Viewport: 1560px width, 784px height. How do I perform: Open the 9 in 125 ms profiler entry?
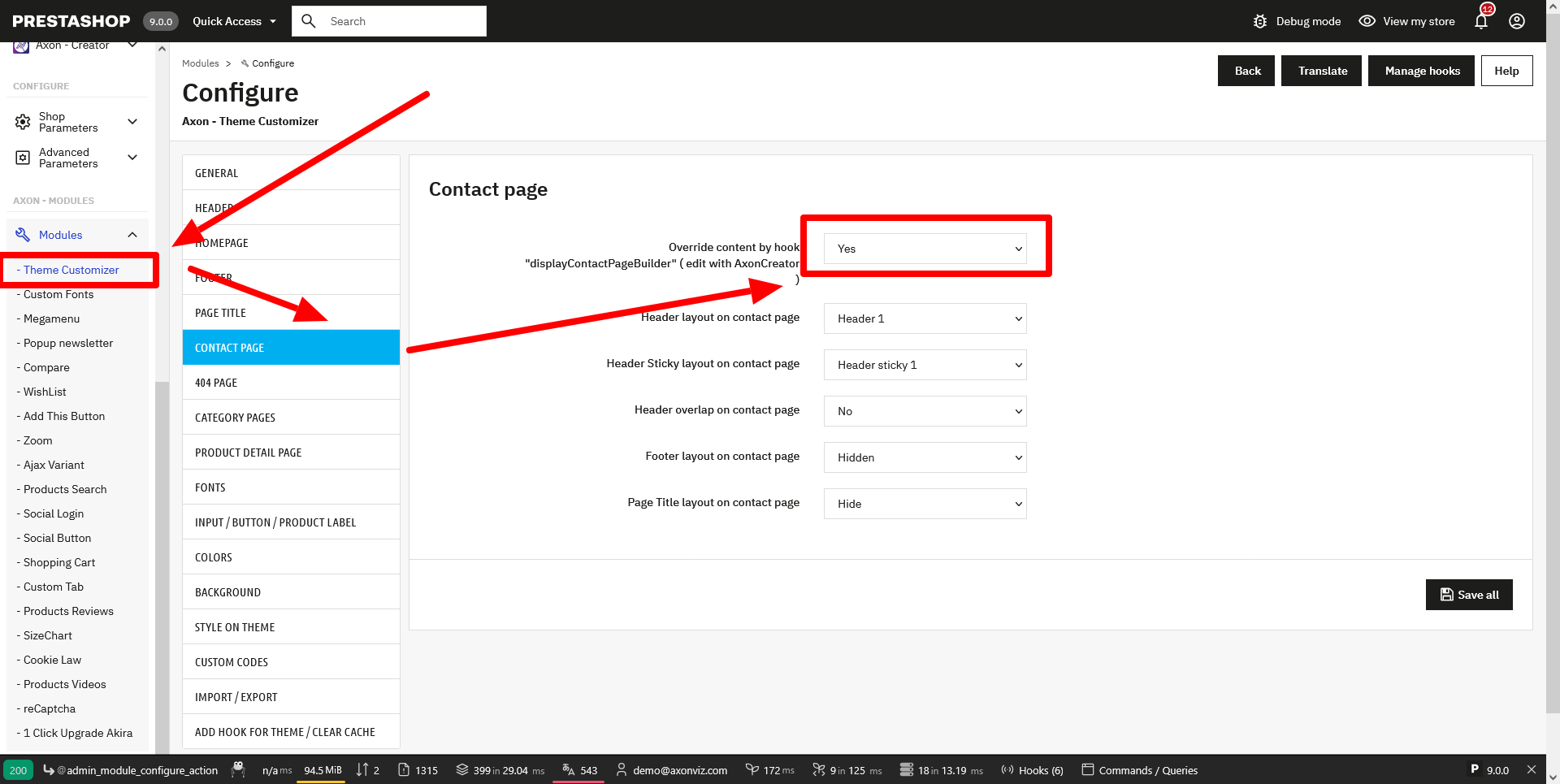[847, 770]
